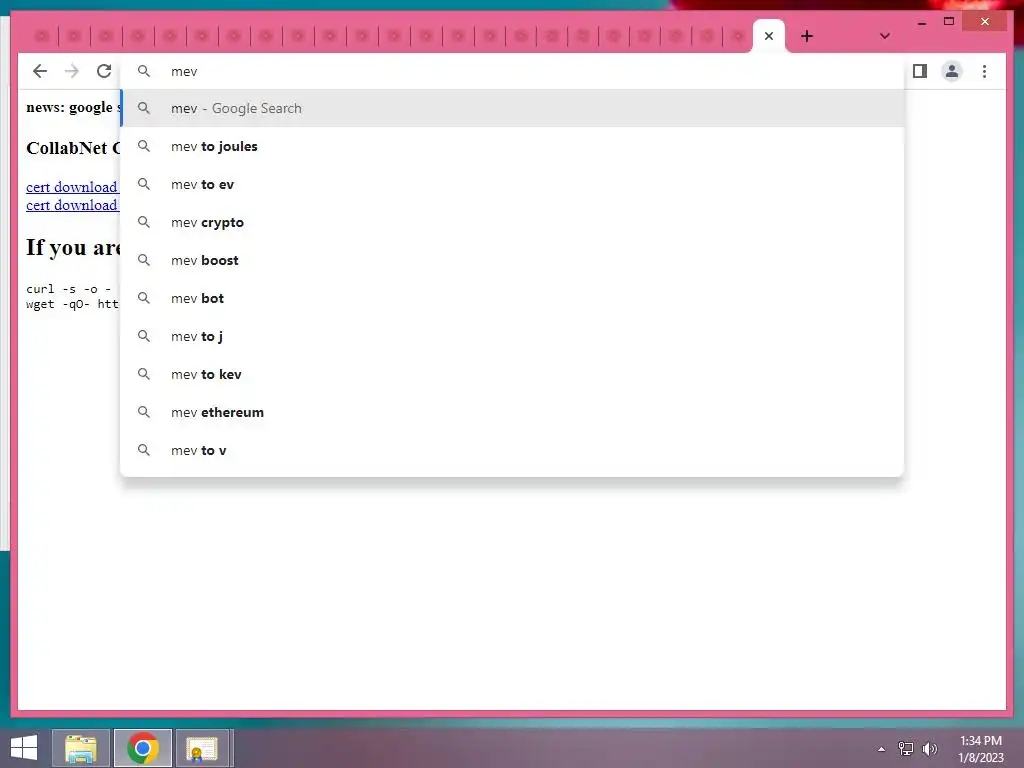Click the Chrome taskbar icon
This screenshot has width=1024, height=768.
click(142, 748)
